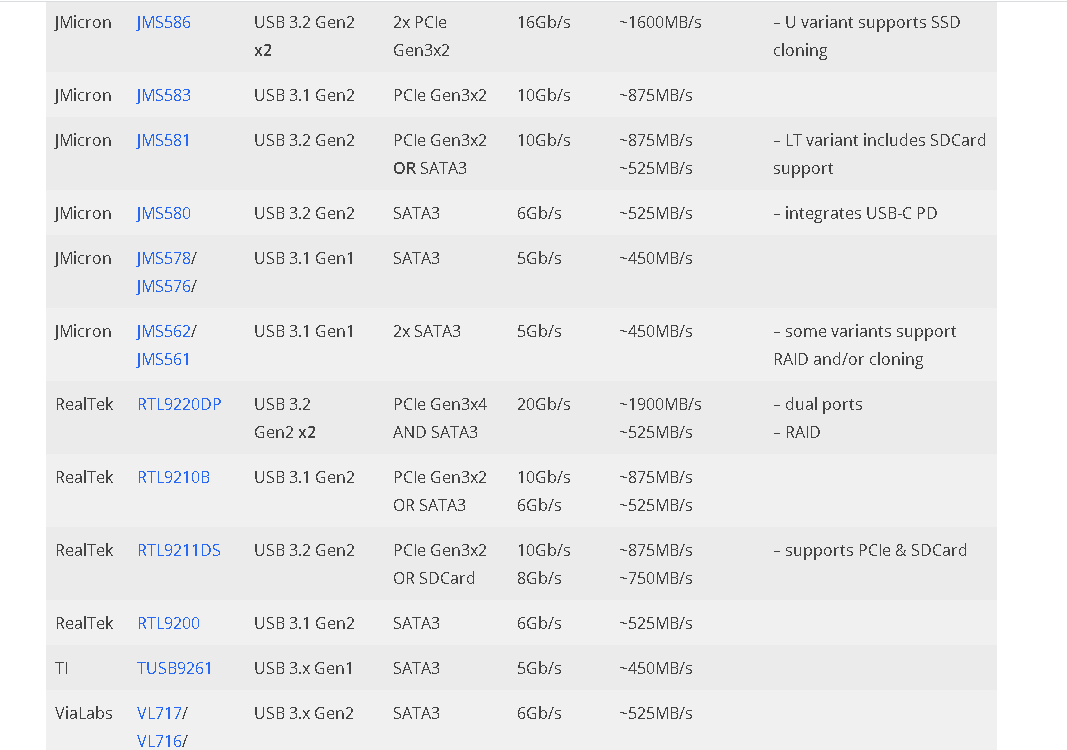
Task: Click the JMS561 link
Action: click(163, 359)
